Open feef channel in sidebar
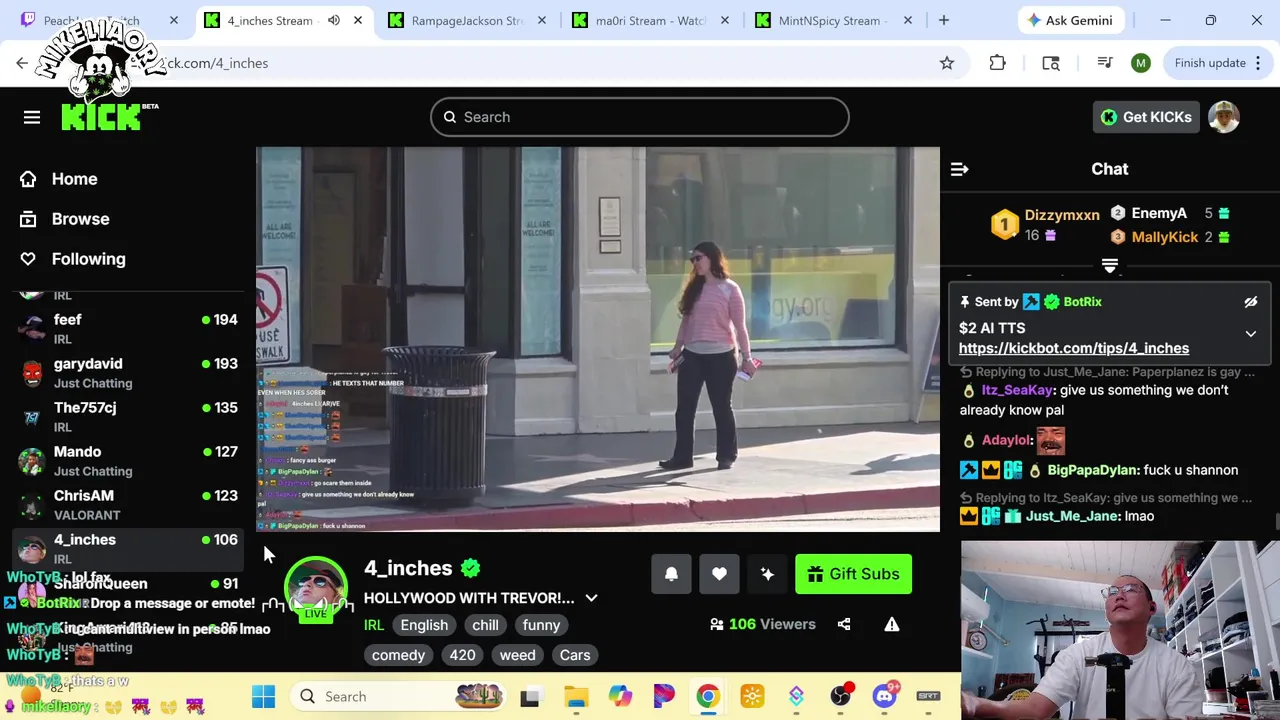 coord(128,328)
